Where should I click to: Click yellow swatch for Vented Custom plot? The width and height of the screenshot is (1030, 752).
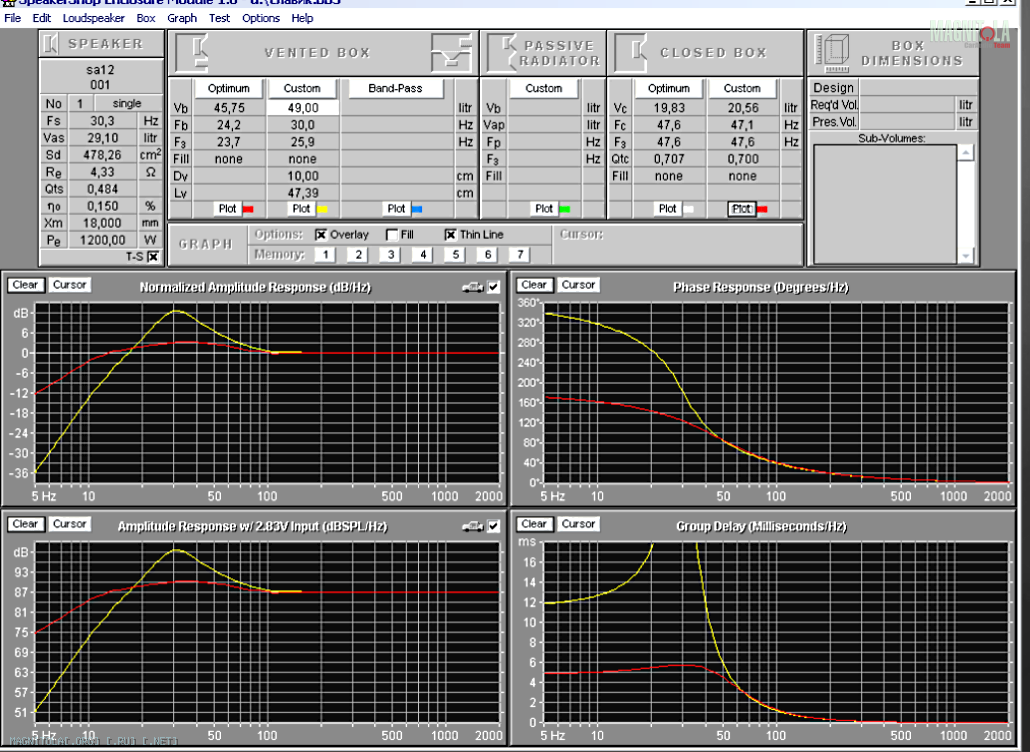(322, 209)
